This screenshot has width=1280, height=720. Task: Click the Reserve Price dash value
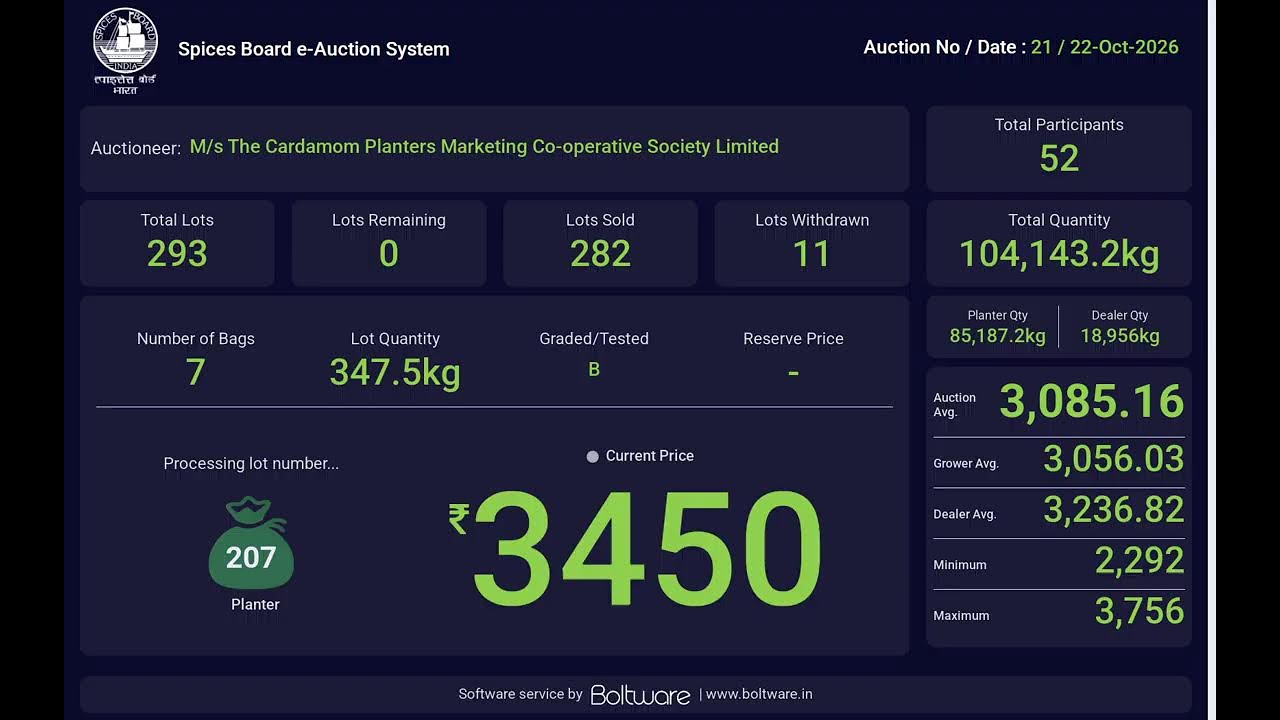[x=793, y=373]
